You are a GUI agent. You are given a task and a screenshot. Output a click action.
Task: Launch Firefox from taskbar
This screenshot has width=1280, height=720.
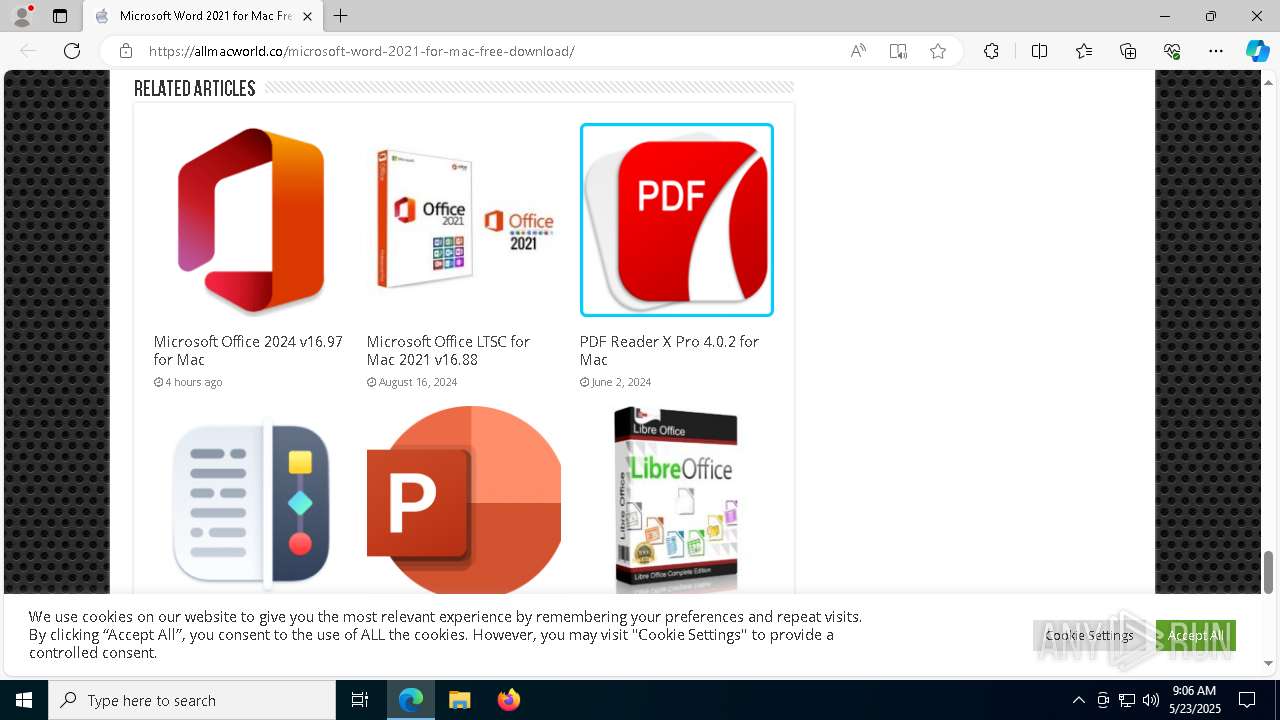click(508, 700)
